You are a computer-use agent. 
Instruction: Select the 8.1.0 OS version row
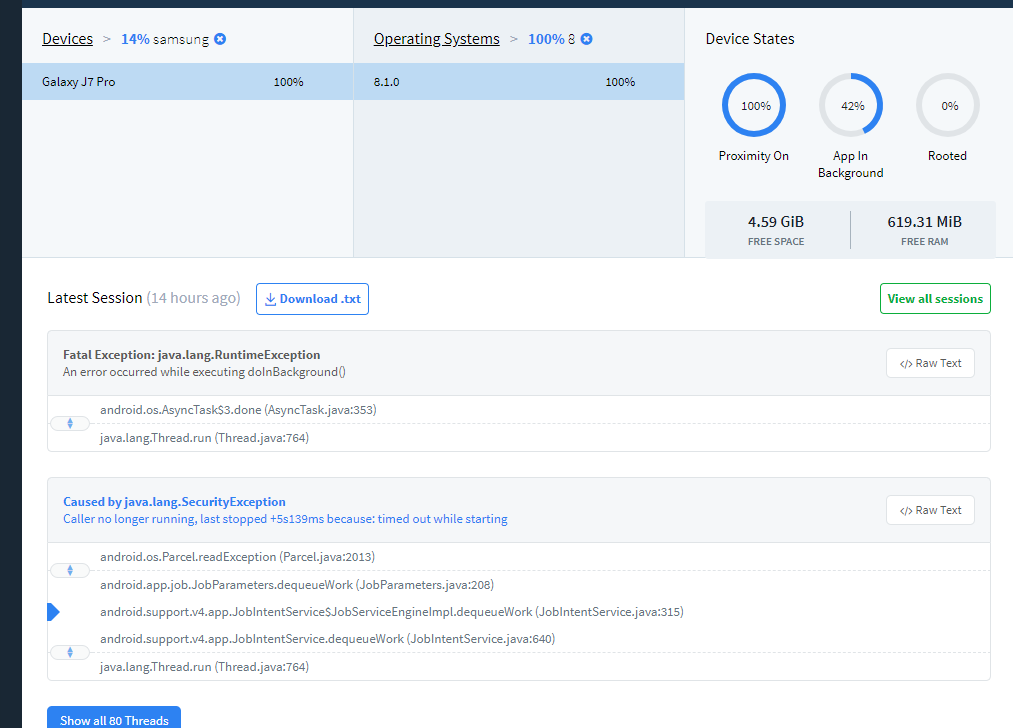518,82
